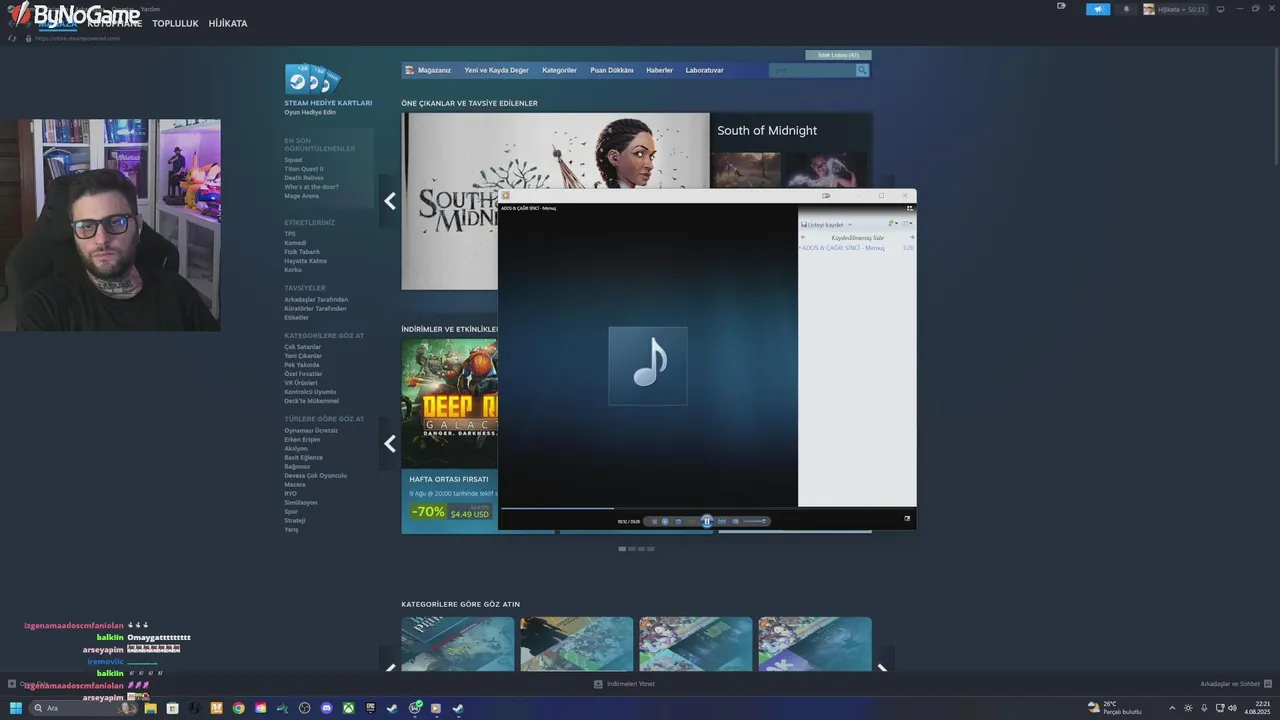Screen dimensions: 1280x720
Task: Go to next playlist with right arrow
Action: (x=912, y=237)
